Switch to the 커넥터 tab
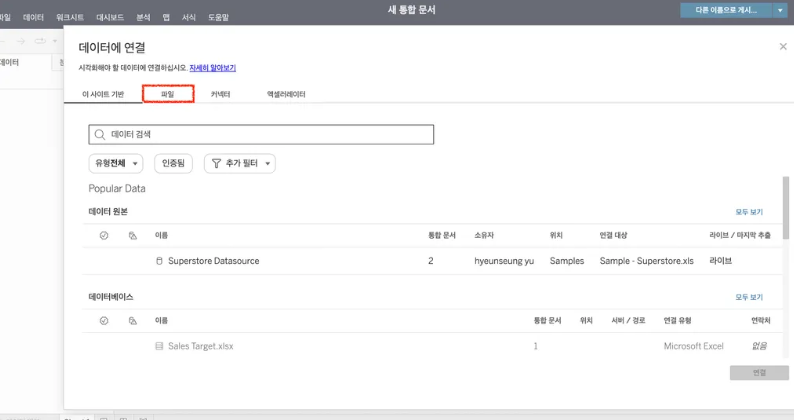The width and height of the screenshot is (794, 420). pyautogui.click(x=220, y=94)
